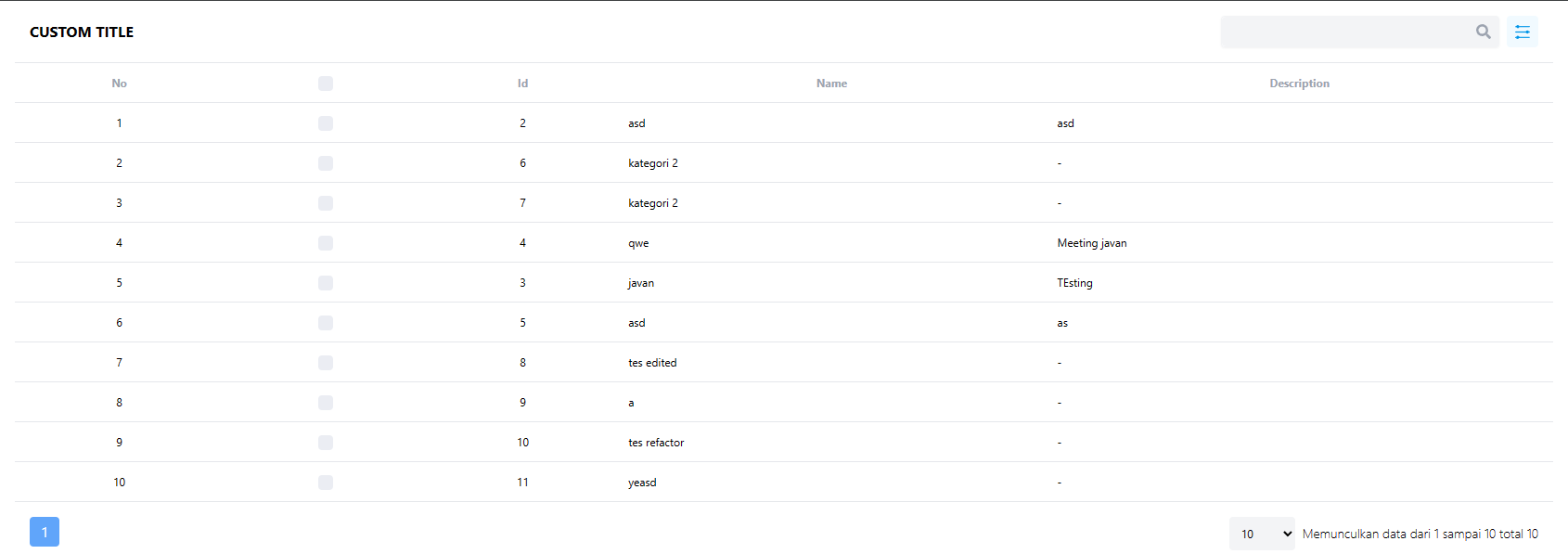Open the filter settings icon button
1568x554 pixels.
click(x=1523, y=32)
